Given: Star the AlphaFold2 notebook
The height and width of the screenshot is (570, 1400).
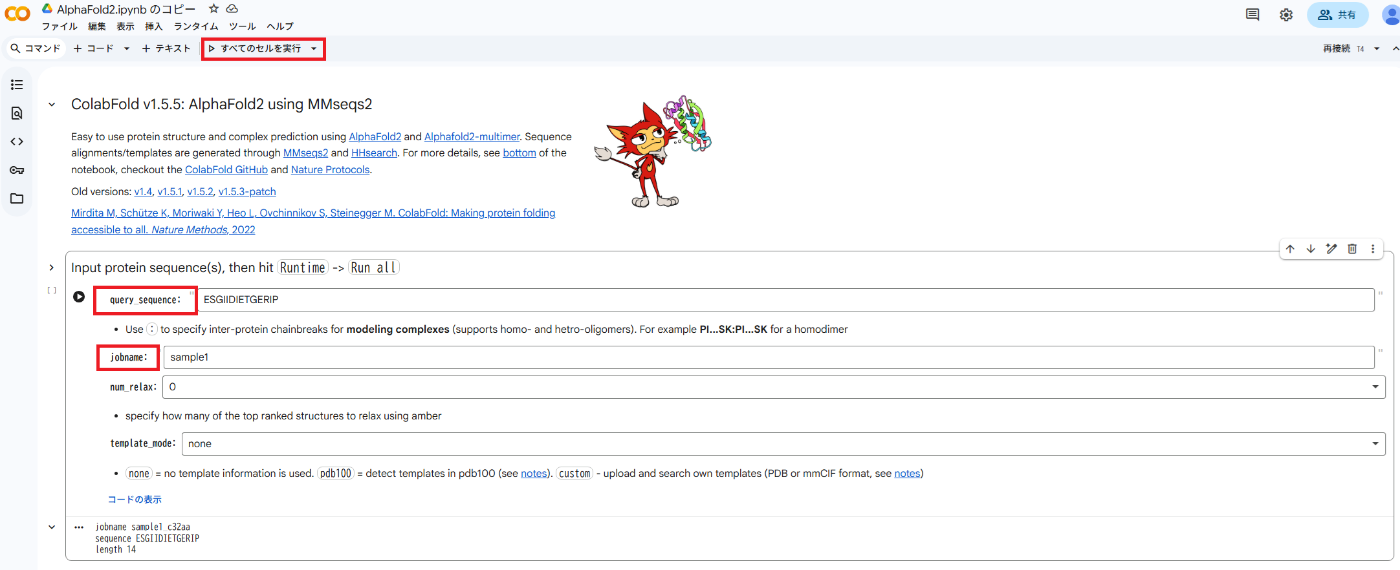Looking at the screenshot, I should 214,8.
